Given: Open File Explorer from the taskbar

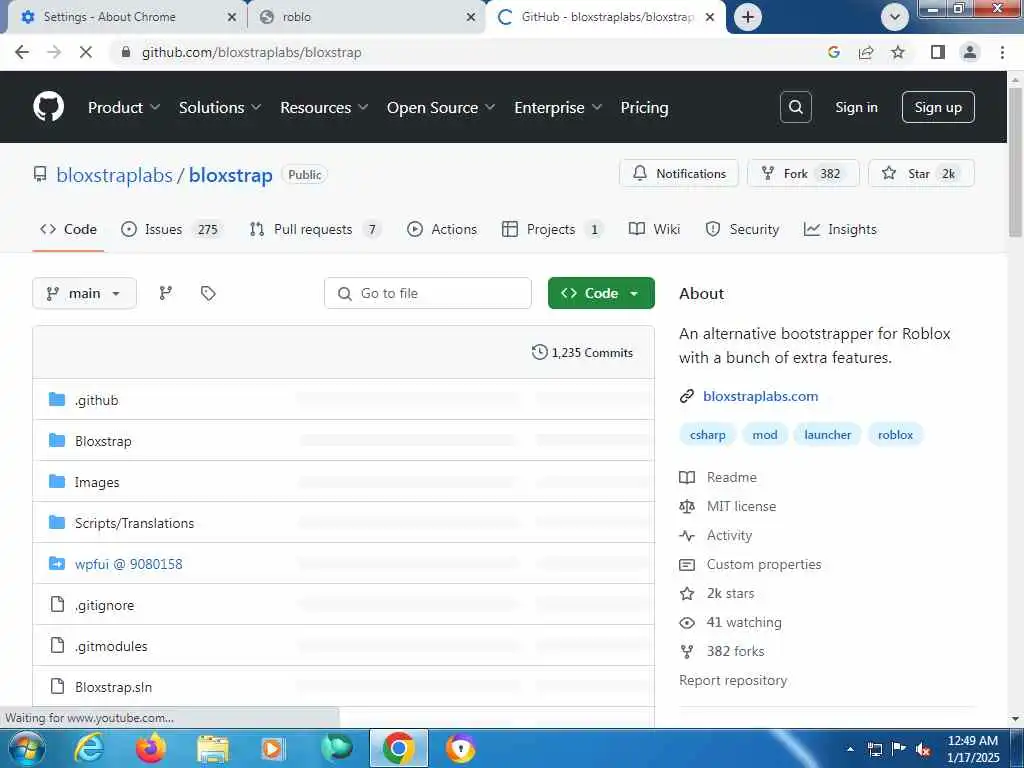Looking at the screenshot, I should pyautogui.click(x=213, y=749).
